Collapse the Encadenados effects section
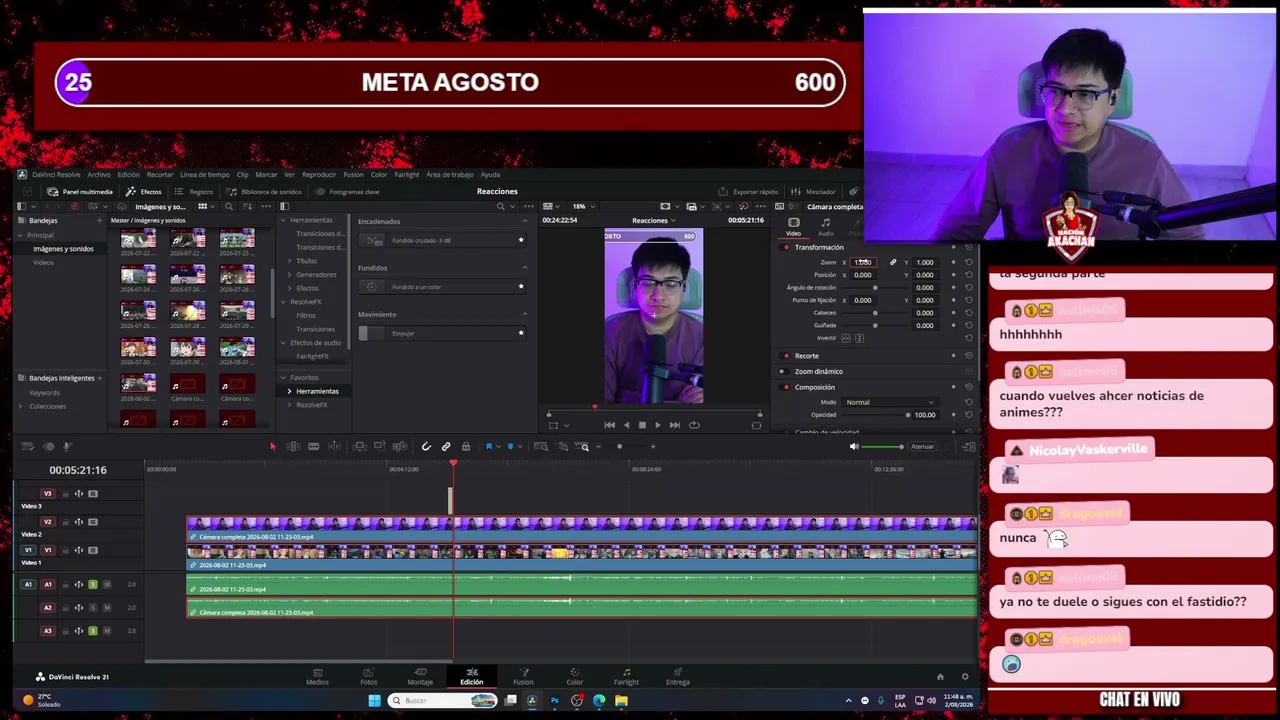 (525, 221)
